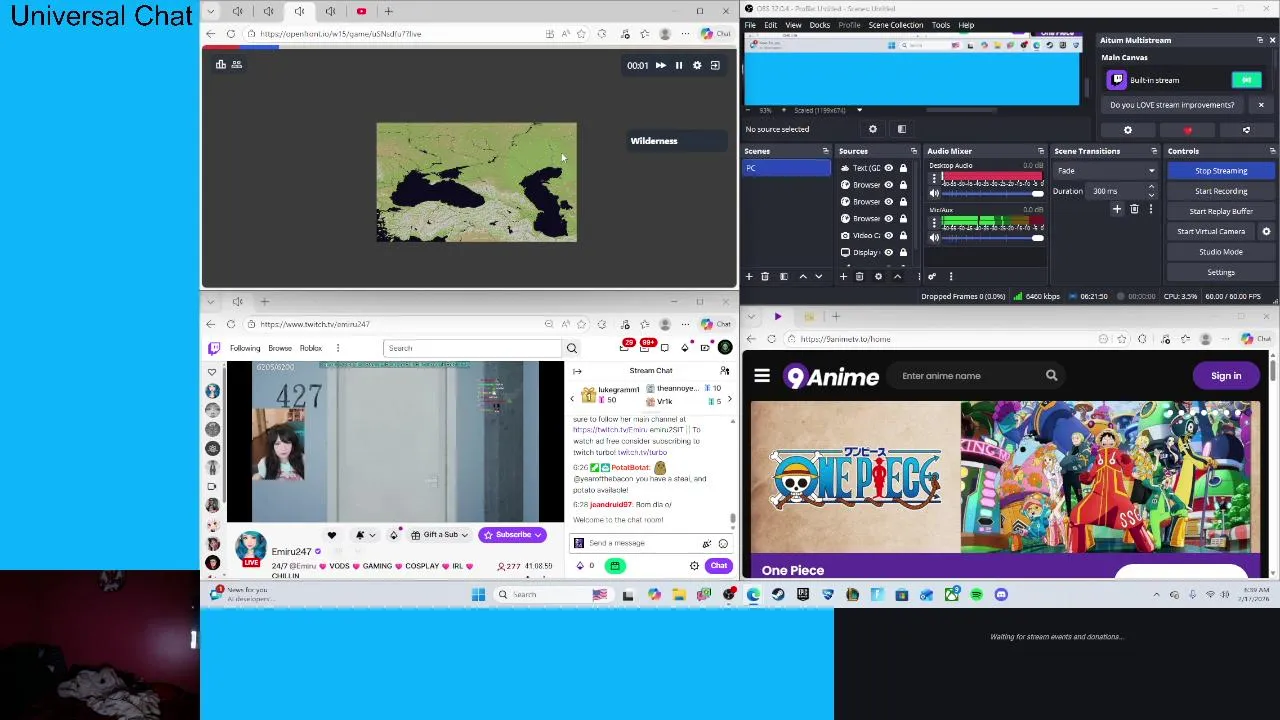This screenshot has height=720, width=1280.
Task: Click Stop Streaming in OBS Controls
Action: (1221, 171)
